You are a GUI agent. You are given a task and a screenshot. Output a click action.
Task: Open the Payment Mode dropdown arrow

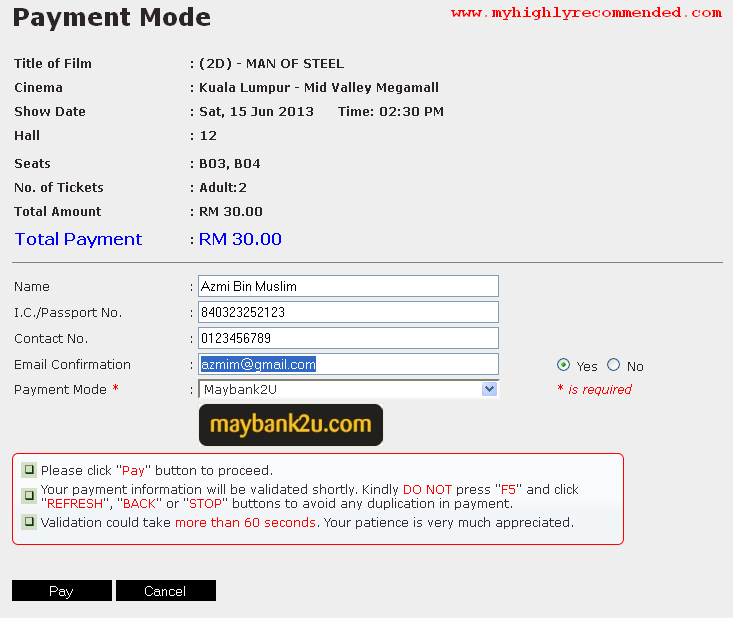pos(489,389)
